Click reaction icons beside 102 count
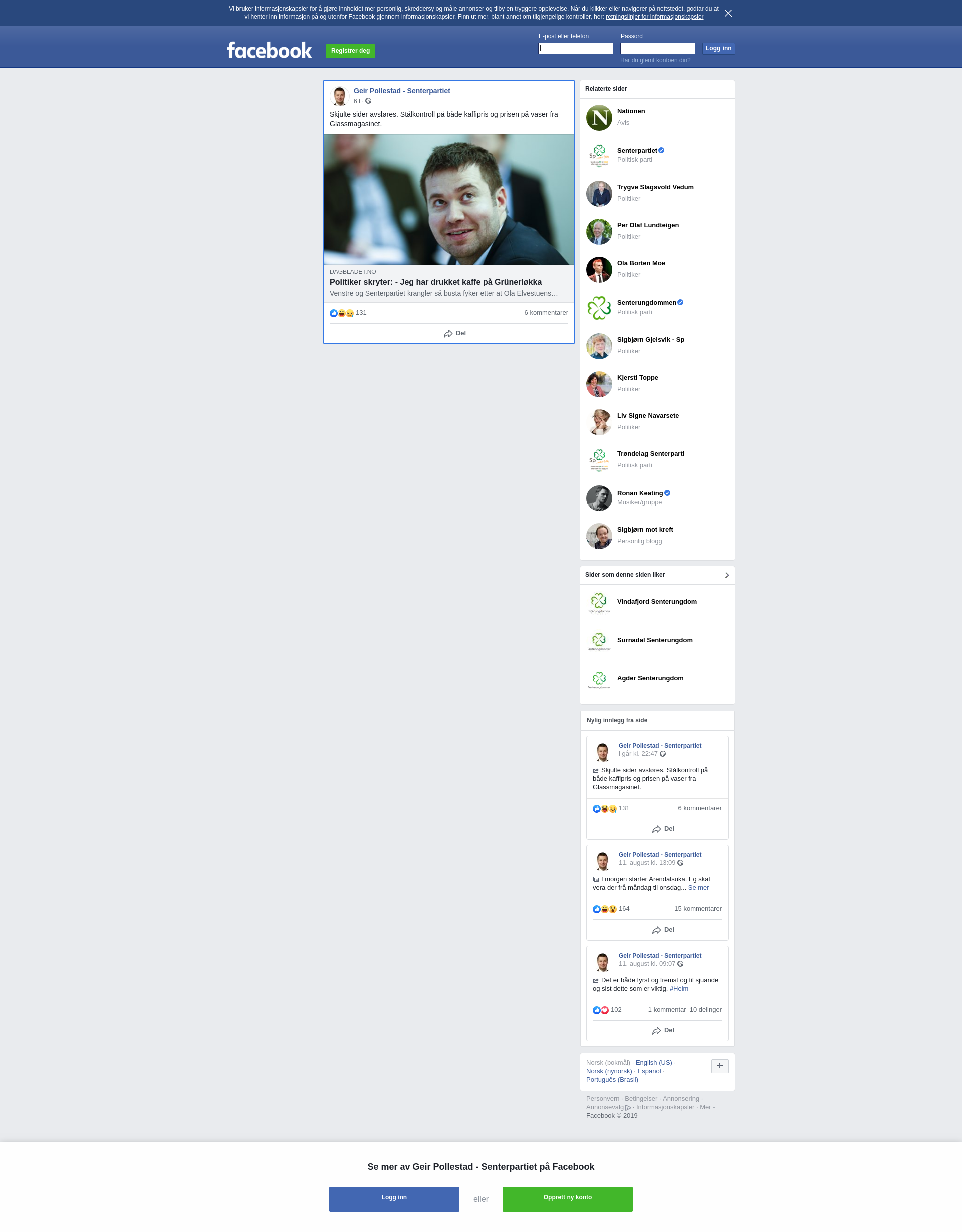Viewport: 962px width, 1232px height. click(x=600, y=1010)
